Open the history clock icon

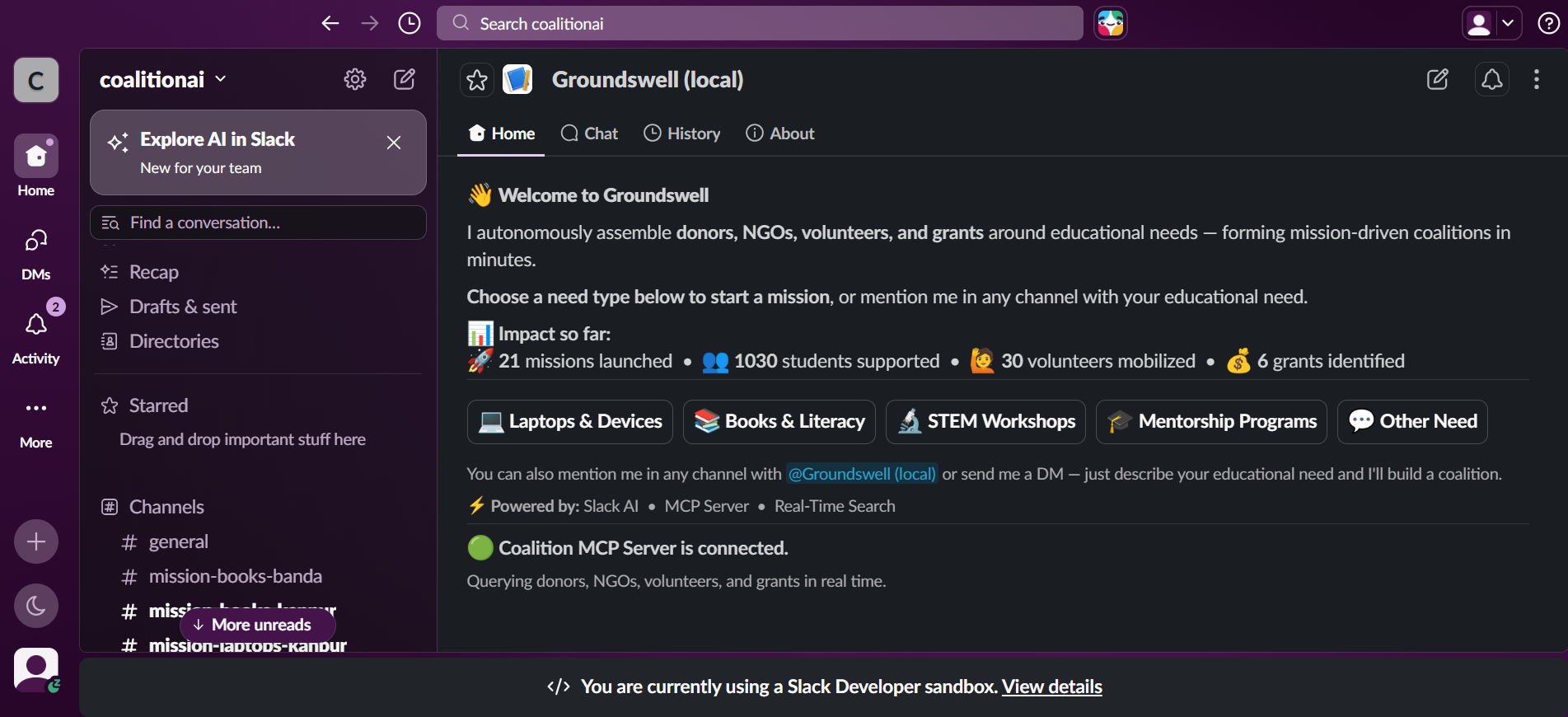coord(410,23)
